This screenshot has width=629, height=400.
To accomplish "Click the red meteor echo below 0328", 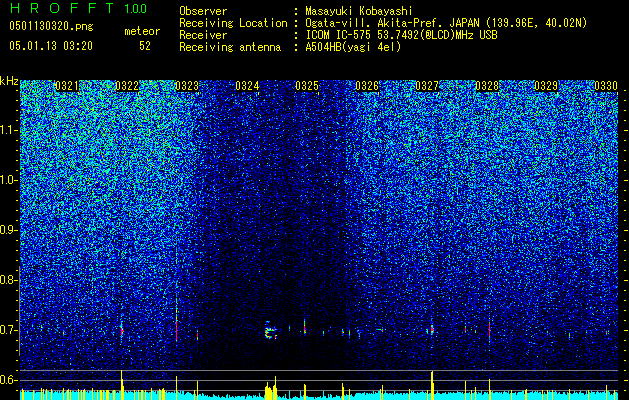I will coord(490,329).
